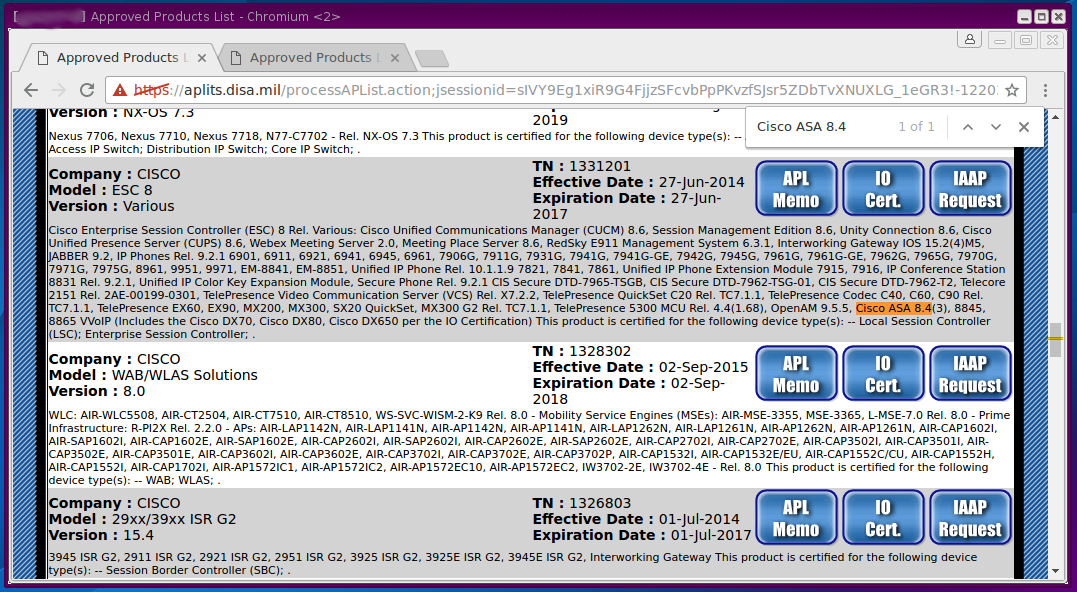Bookmark this page with the star icon
The image size is (1077, 592).
pyautogui.click(x=1012, y=90)
